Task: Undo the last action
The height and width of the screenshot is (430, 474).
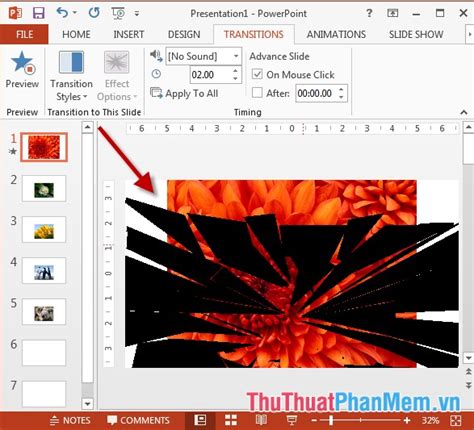Action: (x=62, y=13)
